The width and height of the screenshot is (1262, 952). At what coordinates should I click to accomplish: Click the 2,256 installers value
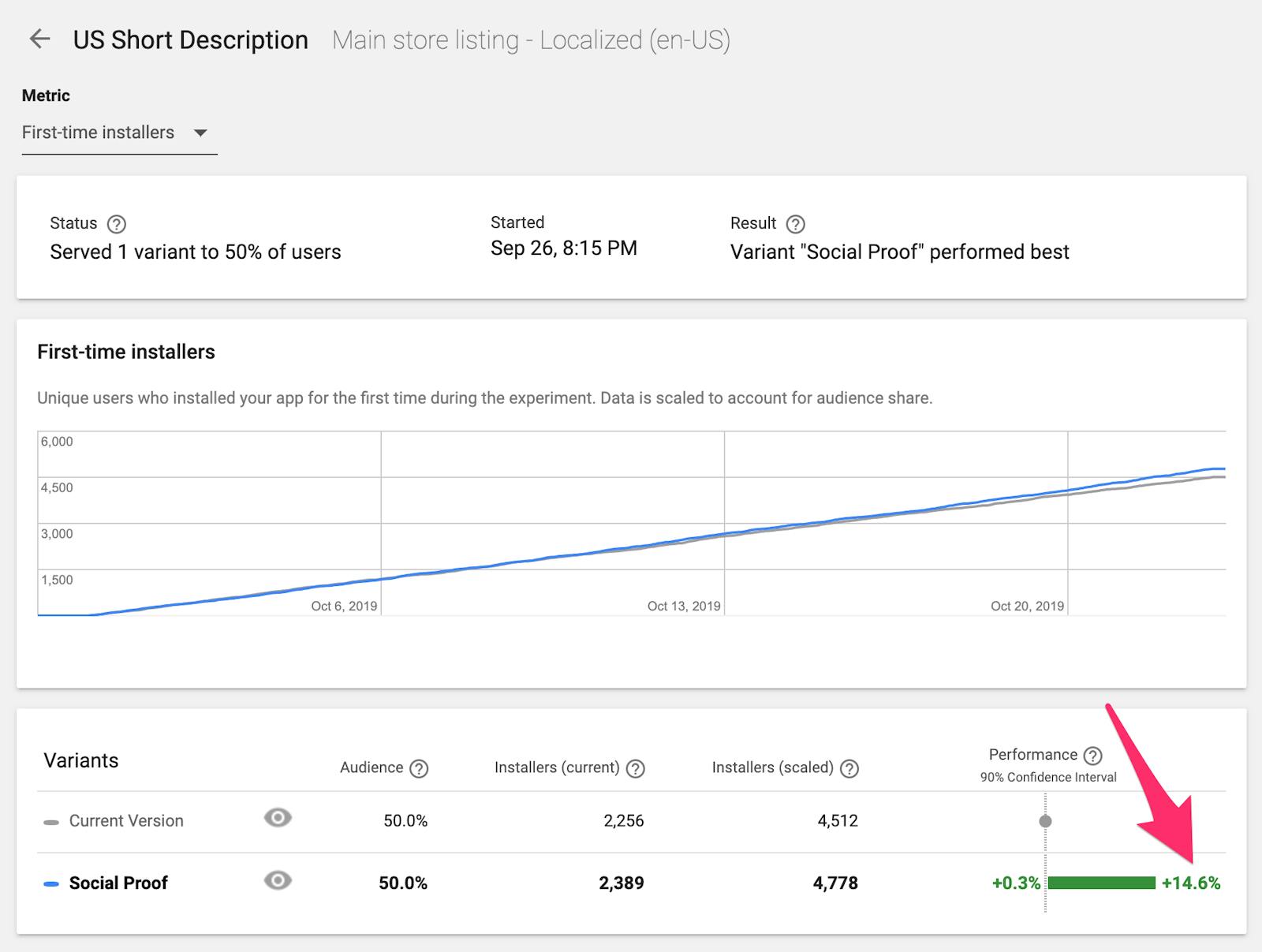tap(624, 821)
